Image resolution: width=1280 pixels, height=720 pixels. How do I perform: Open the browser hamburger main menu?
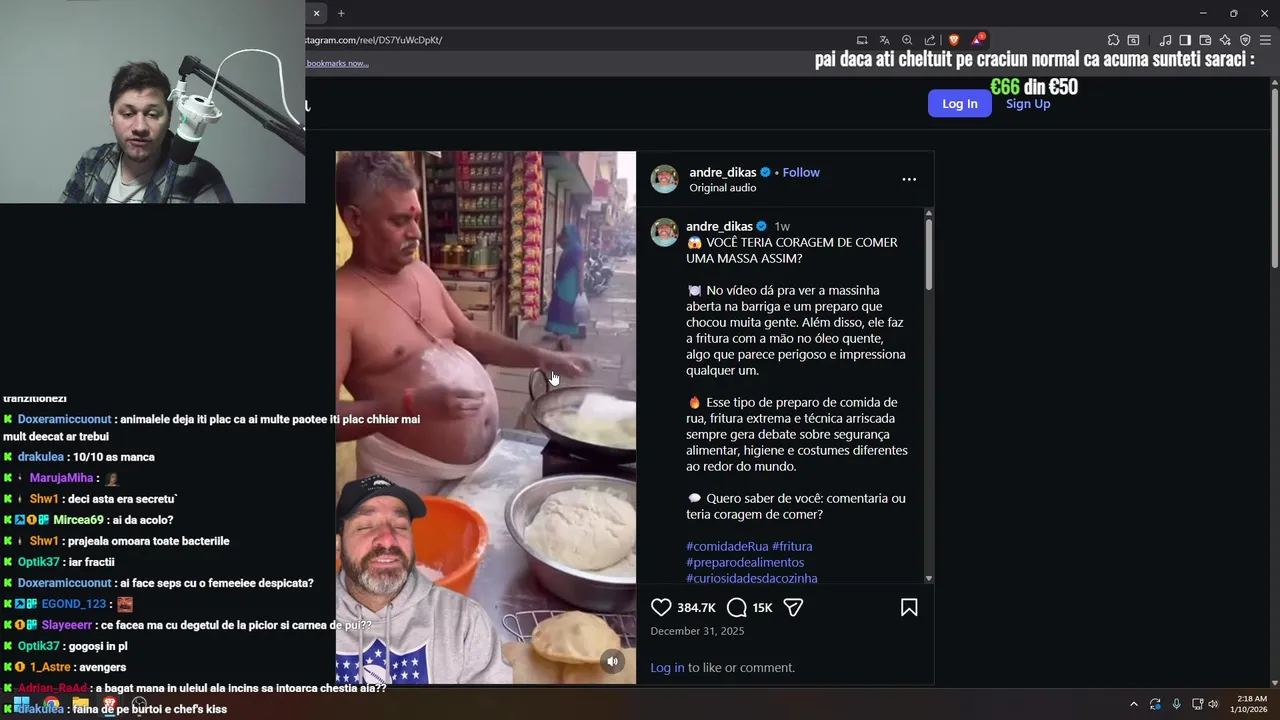(x=1265, y=40)
